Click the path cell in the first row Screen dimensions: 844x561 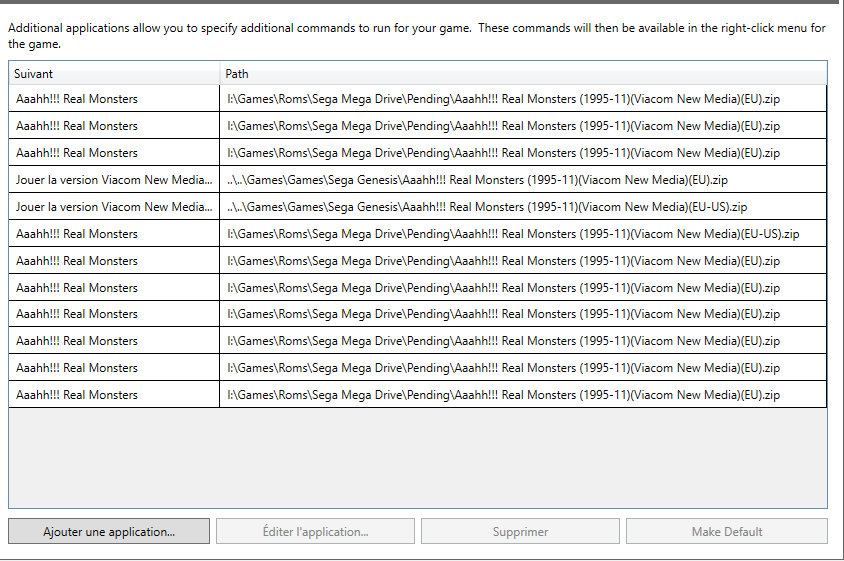pos(523,99)
